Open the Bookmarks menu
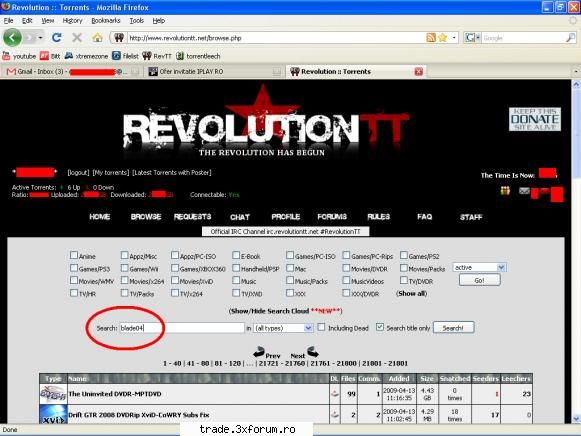Image resolution: width=581 pixels, height=436 pixels. (106, 20)
